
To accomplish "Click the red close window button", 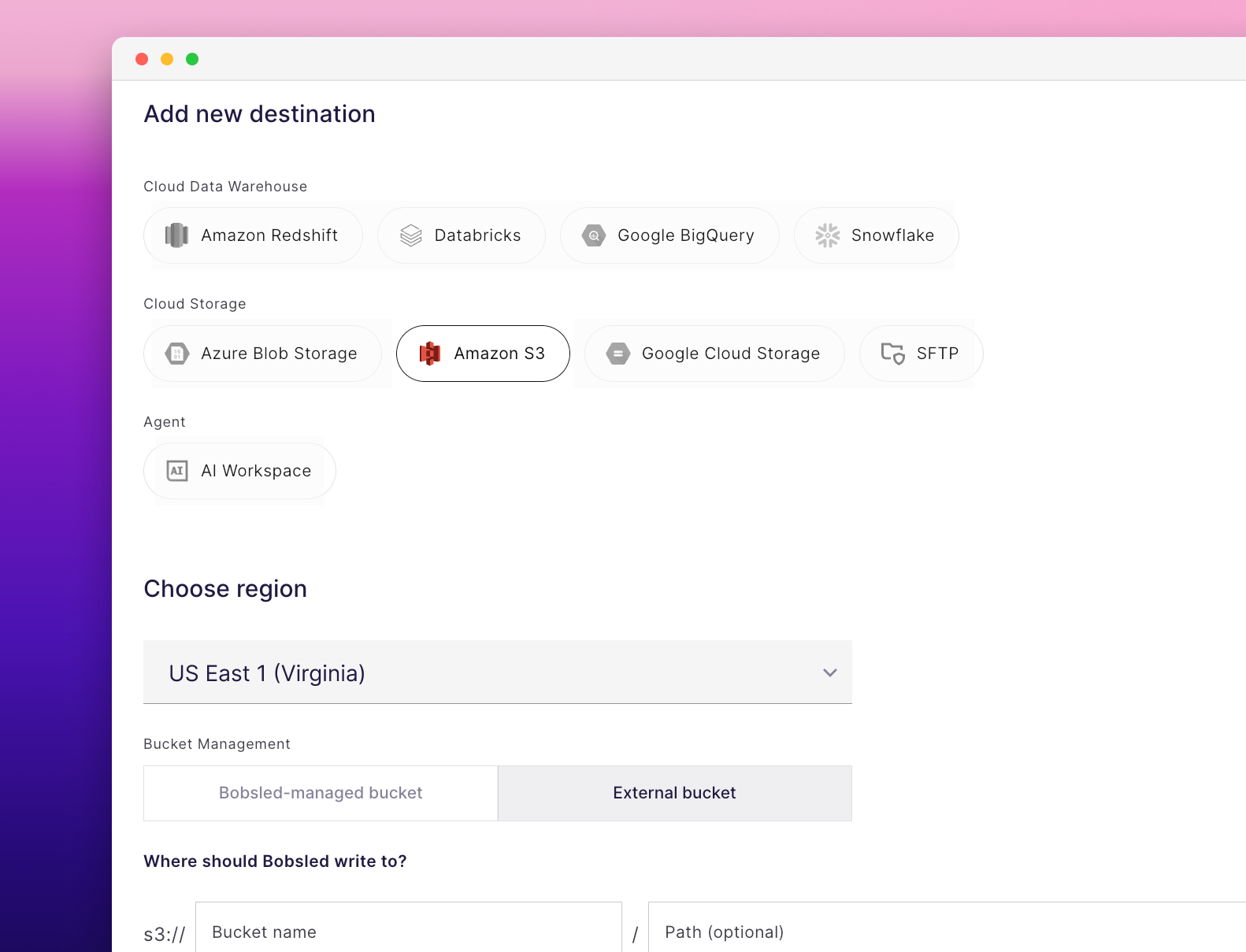I will click(x=142, y=59).
